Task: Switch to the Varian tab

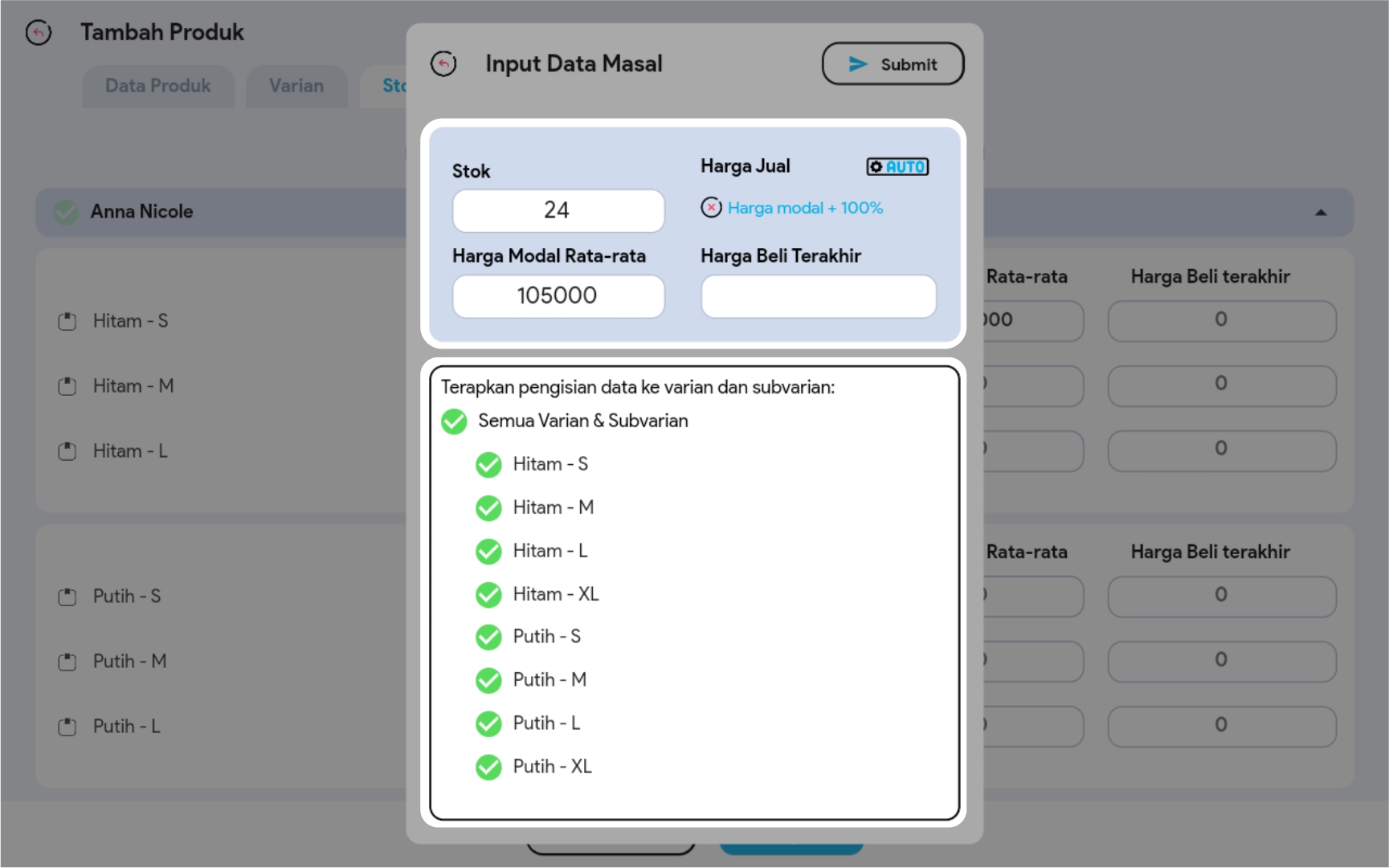Action: 296,86
